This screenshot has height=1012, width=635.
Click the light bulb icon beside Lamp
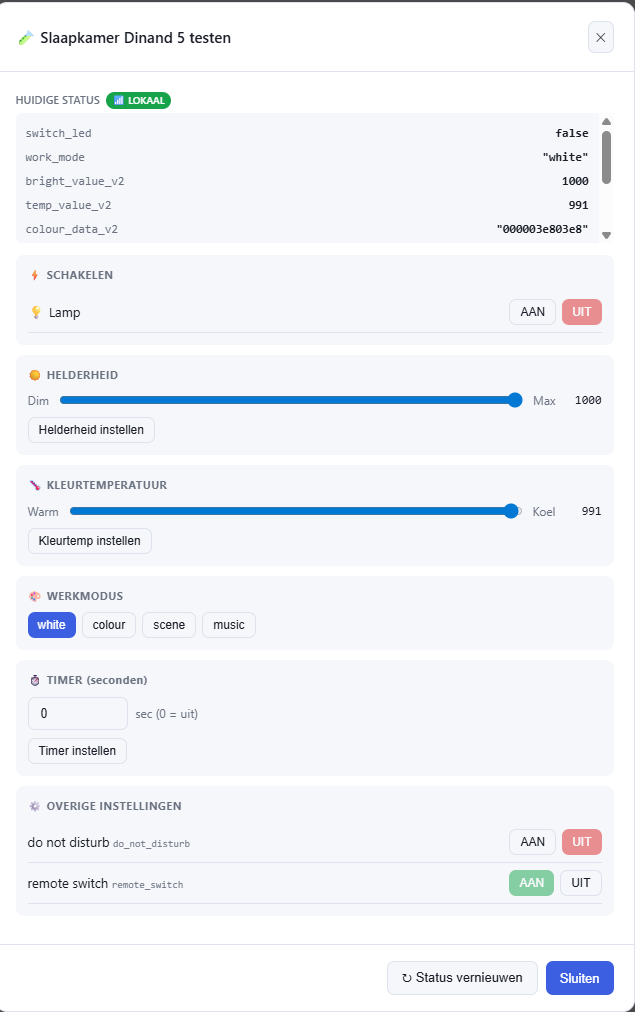click(x=36, y=312)
